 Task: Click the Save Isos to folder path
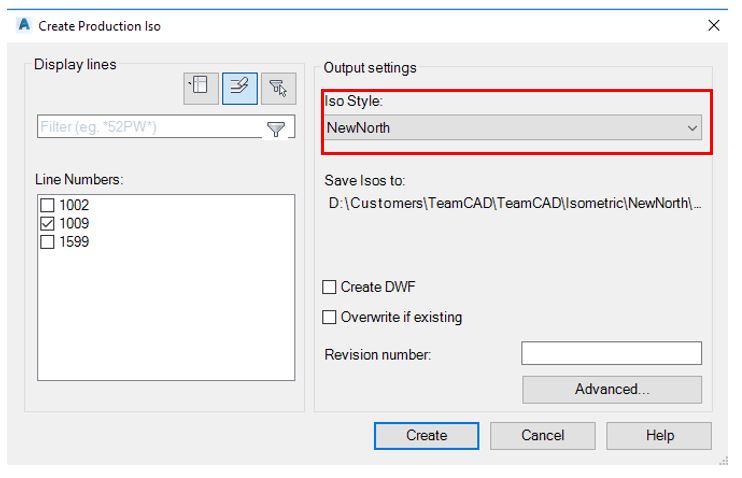[515, 203]
